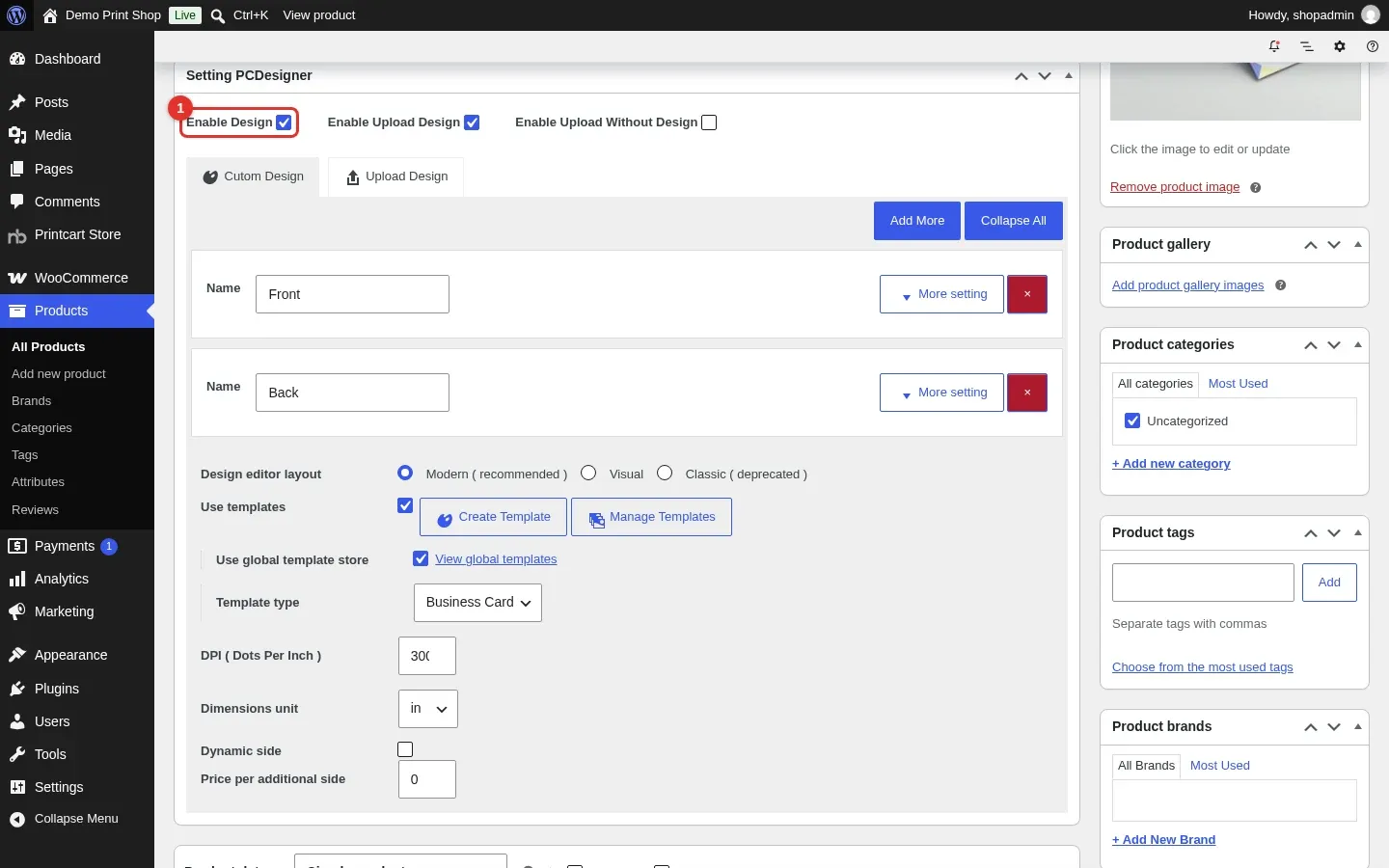Screen dimensions: 1389x868
Task: Open WooCommerce in the sidebar menu
Action: [77, 278]
